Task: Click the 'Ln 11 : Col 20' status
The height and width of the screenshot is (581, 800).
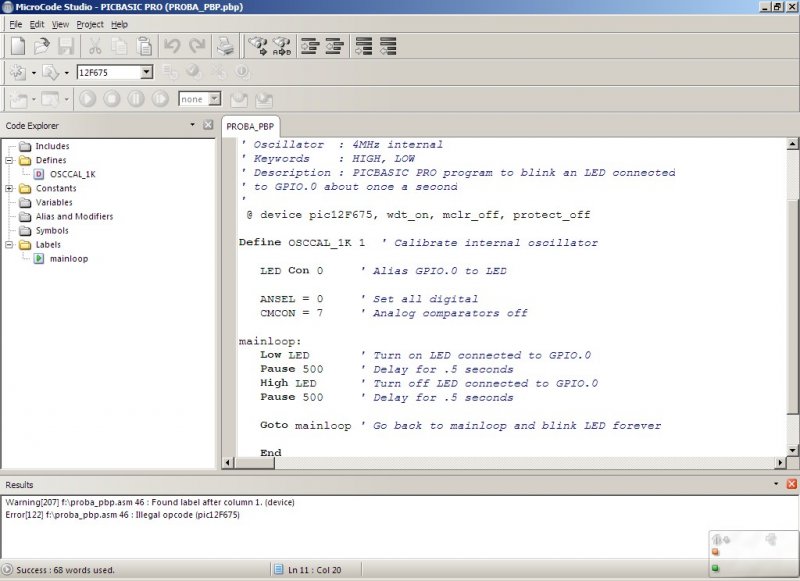Action: pos(314,570)
